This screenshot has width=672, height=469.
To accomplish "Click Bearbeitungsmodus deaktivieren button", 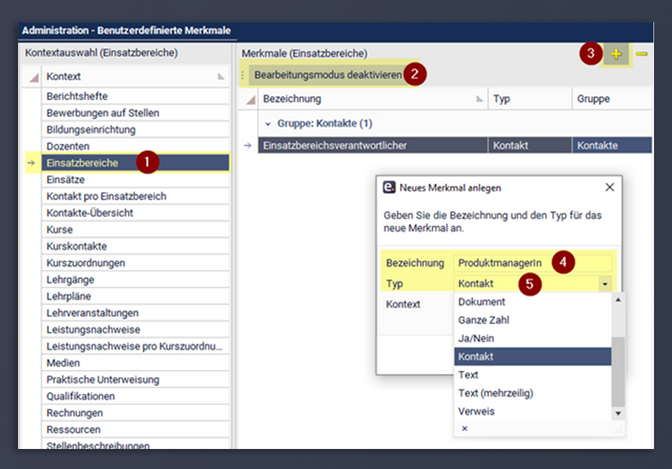I will pos(327,75).
